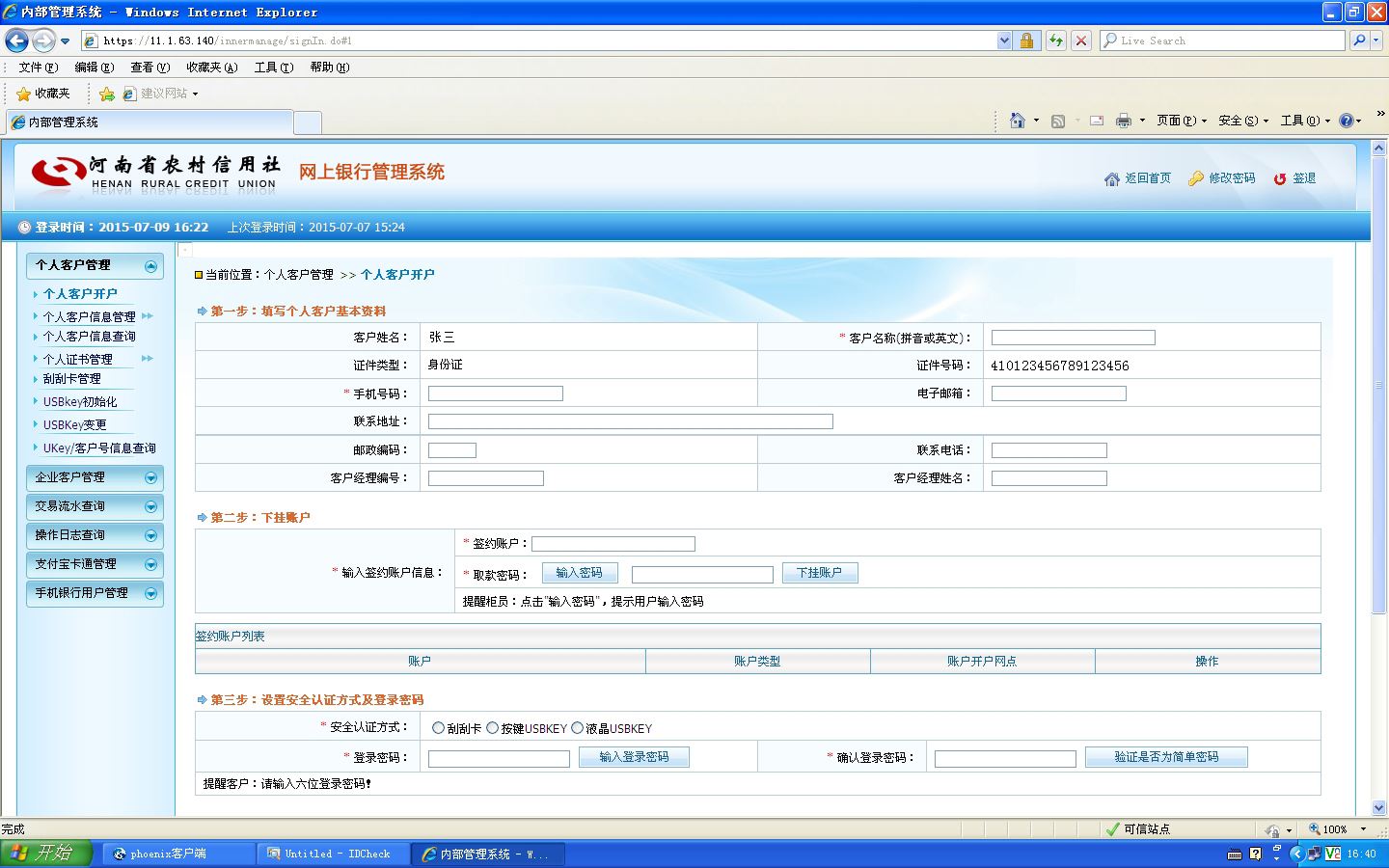Open 个人客户开户 in sidebar

[x=80, y=294]
